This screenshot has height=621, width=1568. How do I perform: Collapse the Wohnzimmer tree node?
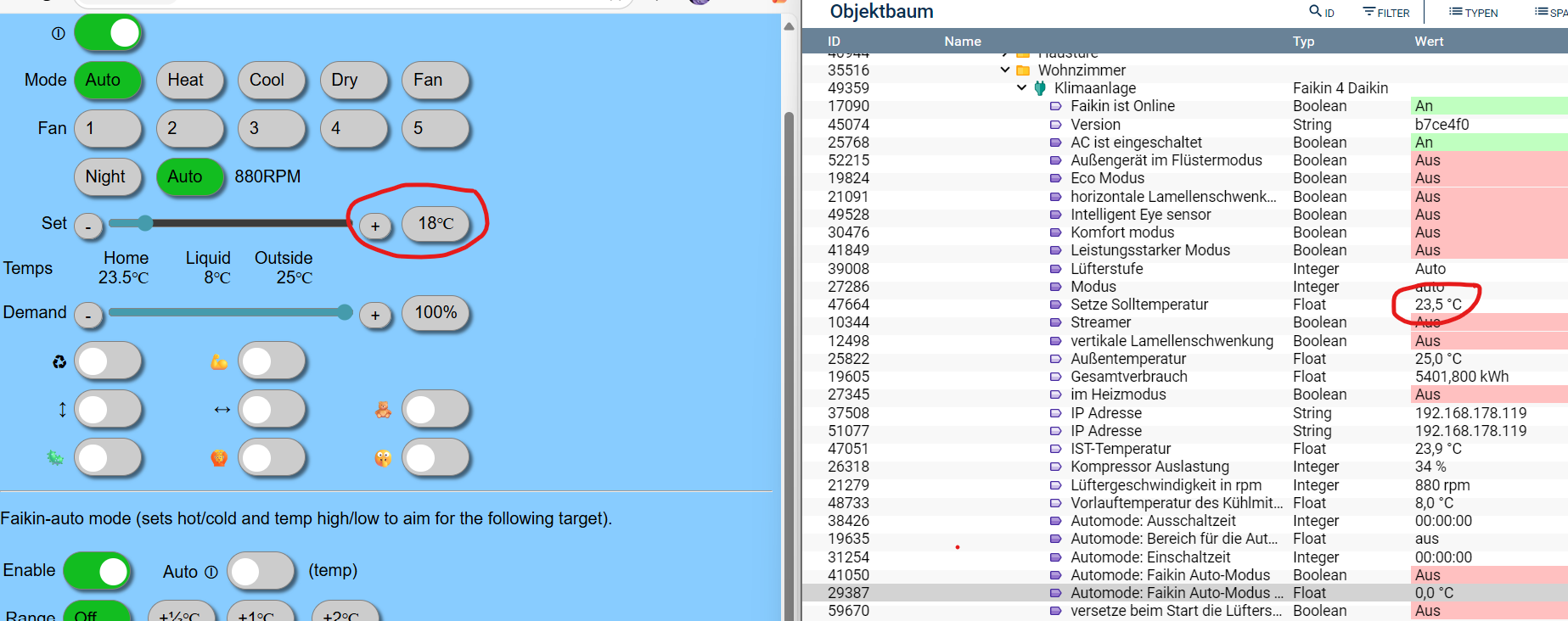click(x=1005, y=70)
